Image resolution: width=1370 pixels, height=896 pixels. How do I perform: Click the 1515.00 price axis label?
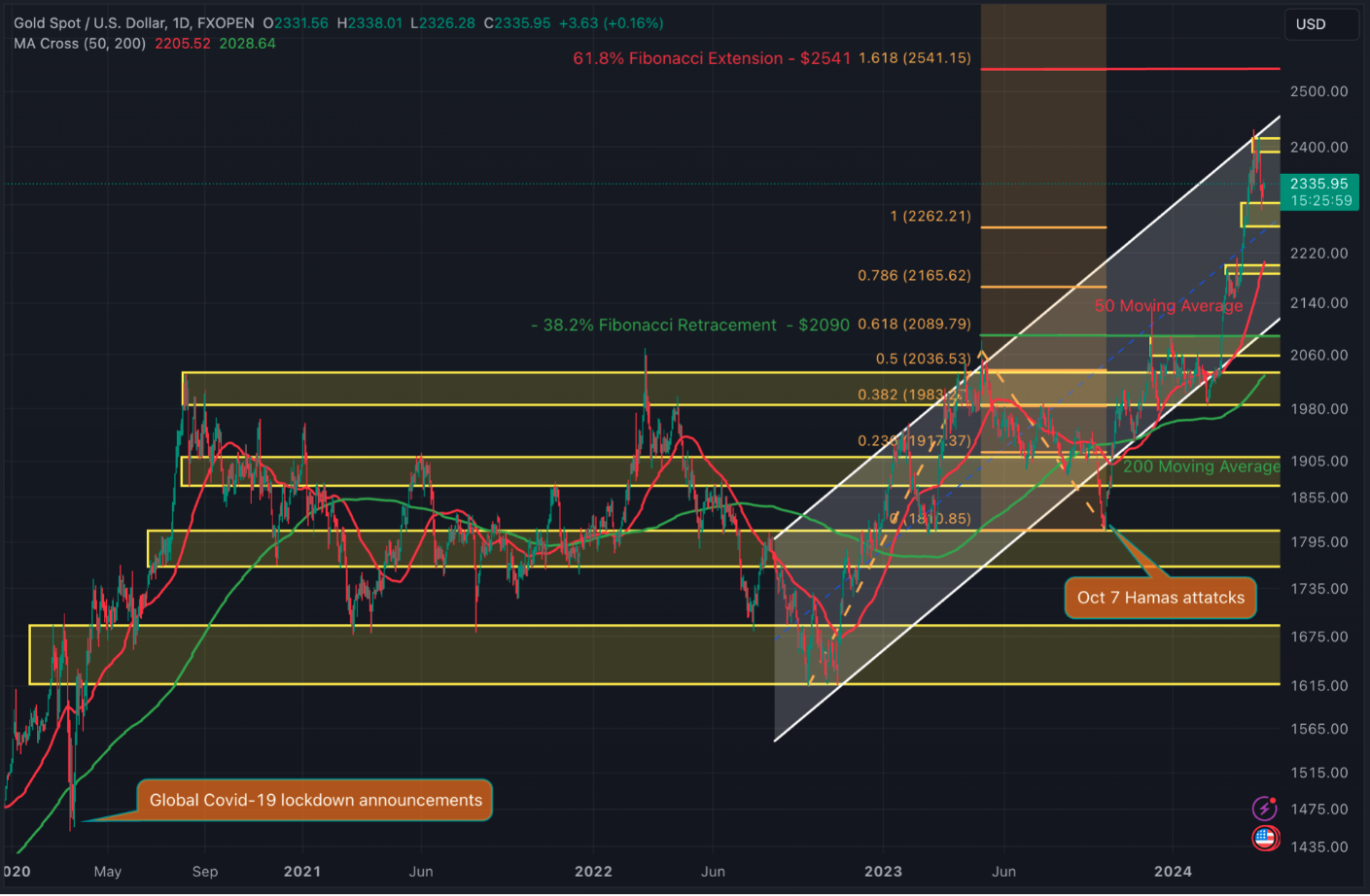click(x=1319, y=774)
